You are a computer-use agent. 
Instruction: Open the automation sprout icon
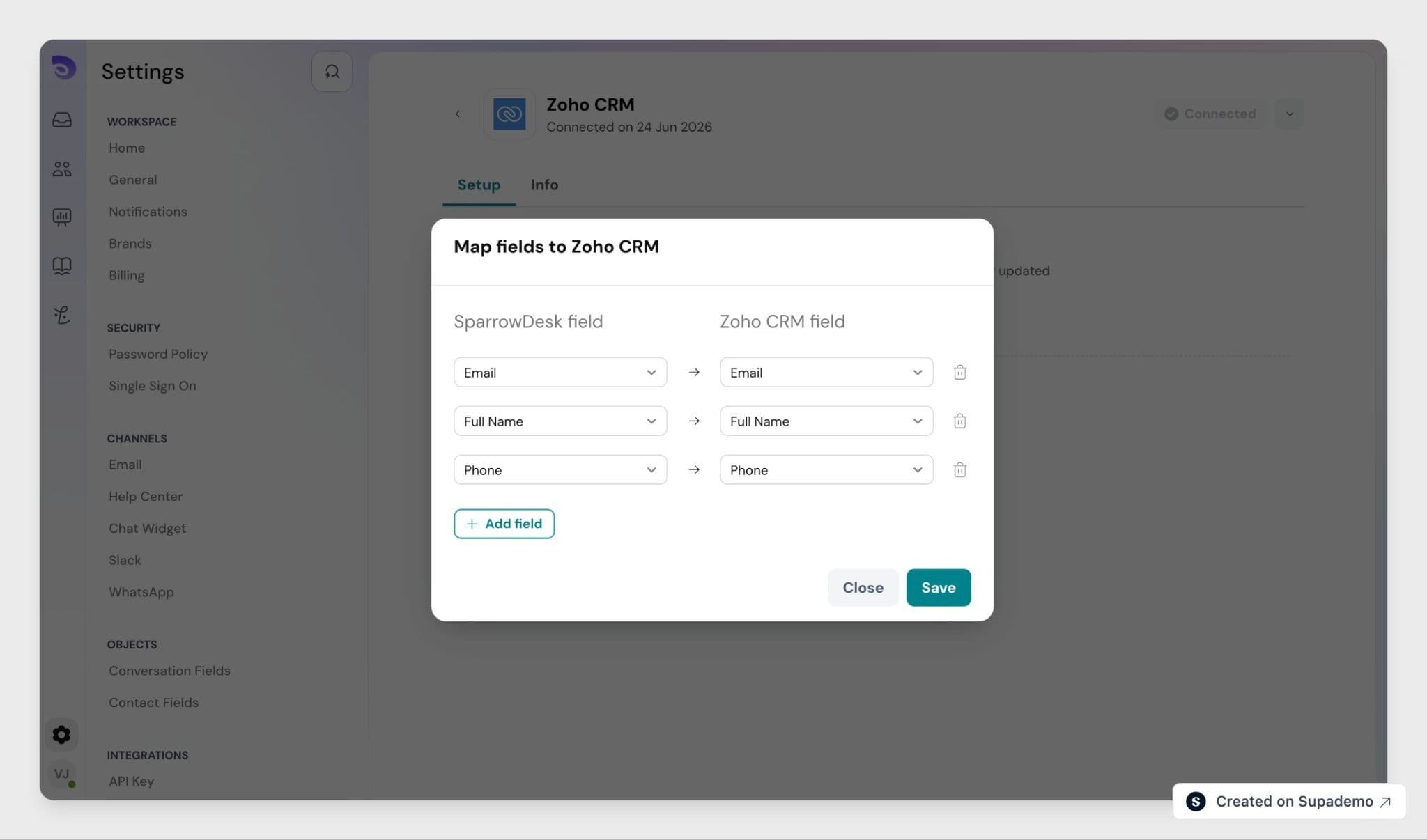pos(62,315)
